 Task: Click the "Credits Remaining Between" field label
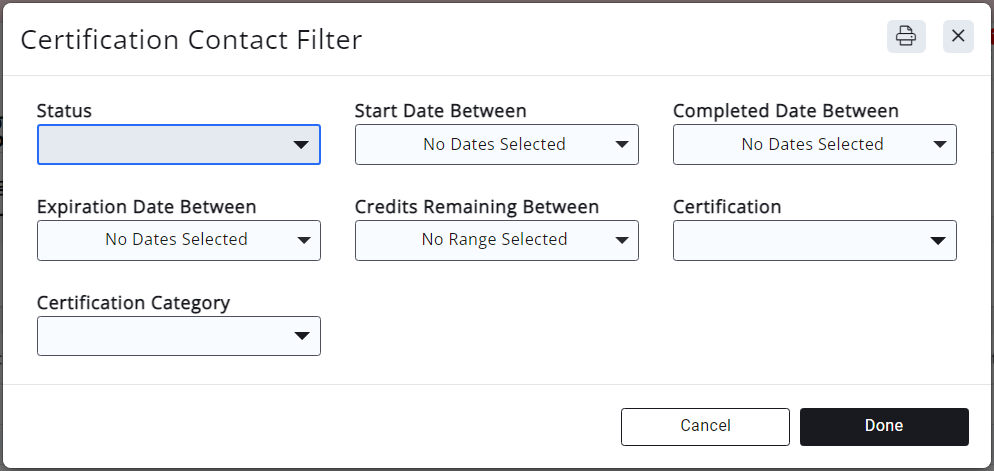coord(476,207)
